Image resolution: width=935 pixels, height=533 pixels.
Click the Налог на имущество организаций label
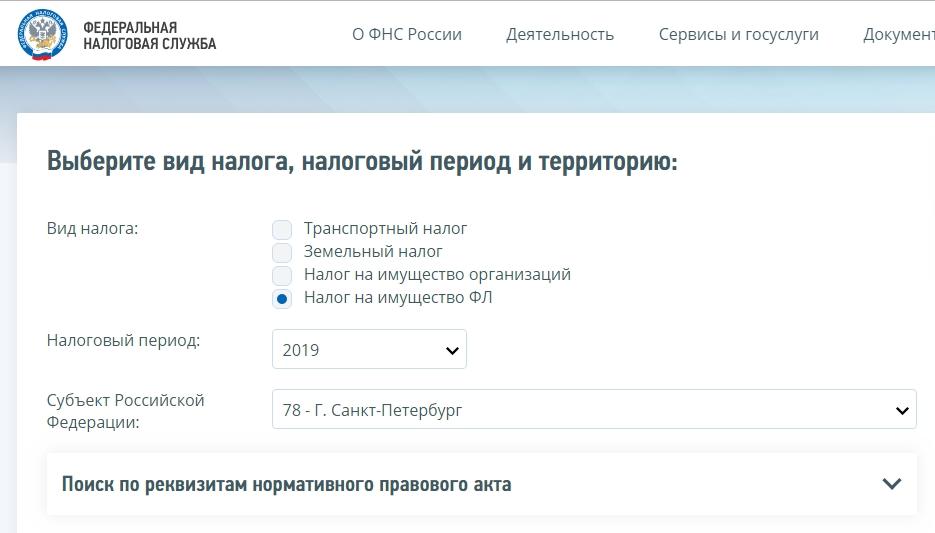pyautogui.click(x=437, y=274)
